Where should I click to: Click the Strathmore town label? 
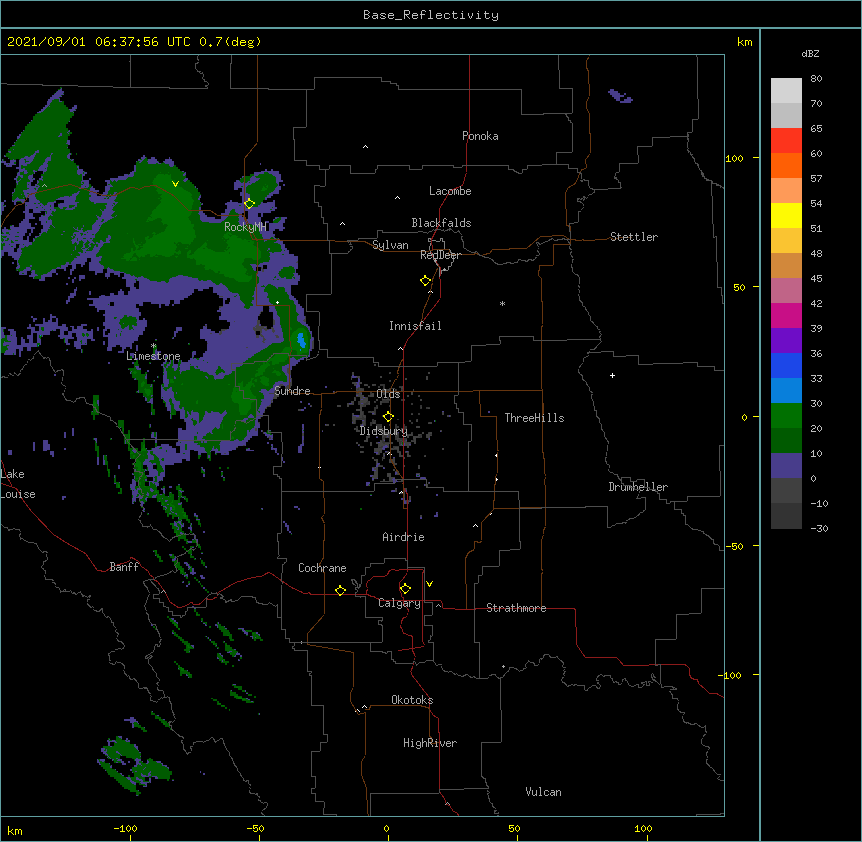[516, 608]
